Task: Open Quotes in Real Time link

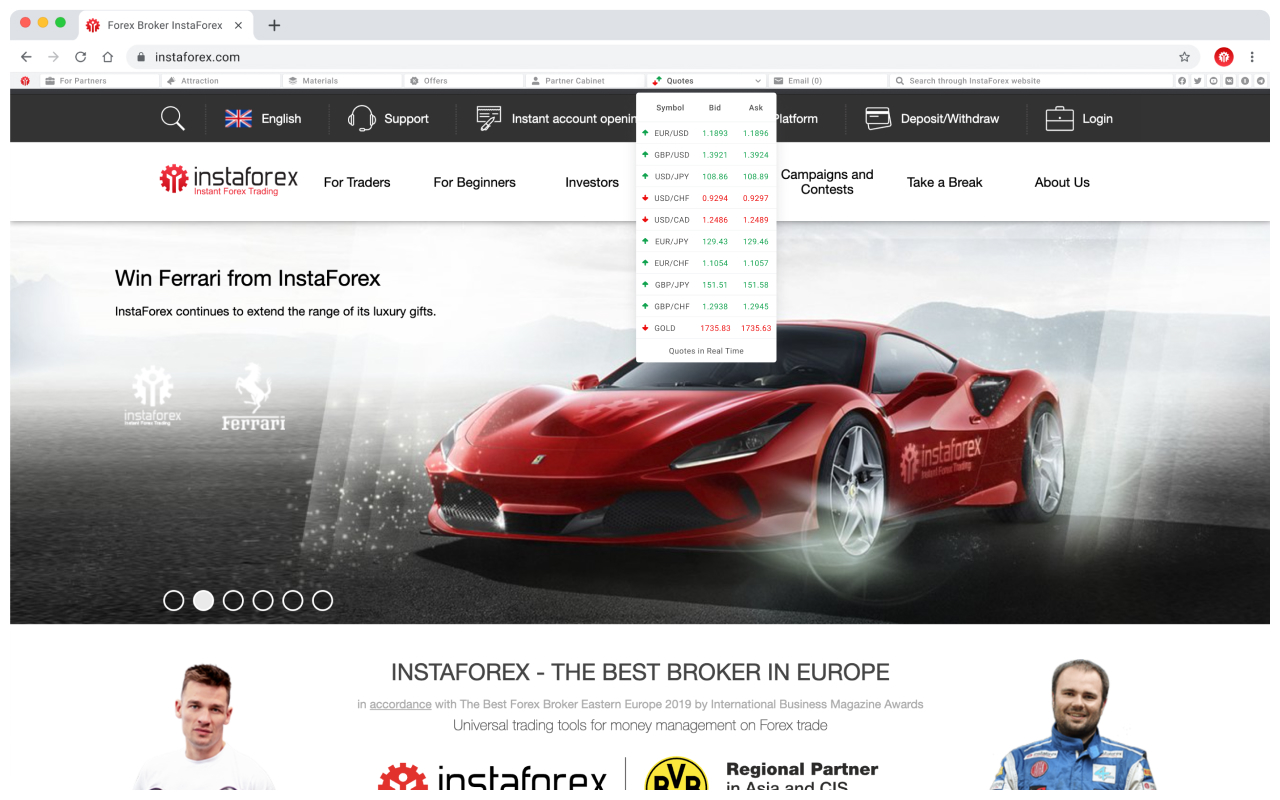Action: click(706, 351)
